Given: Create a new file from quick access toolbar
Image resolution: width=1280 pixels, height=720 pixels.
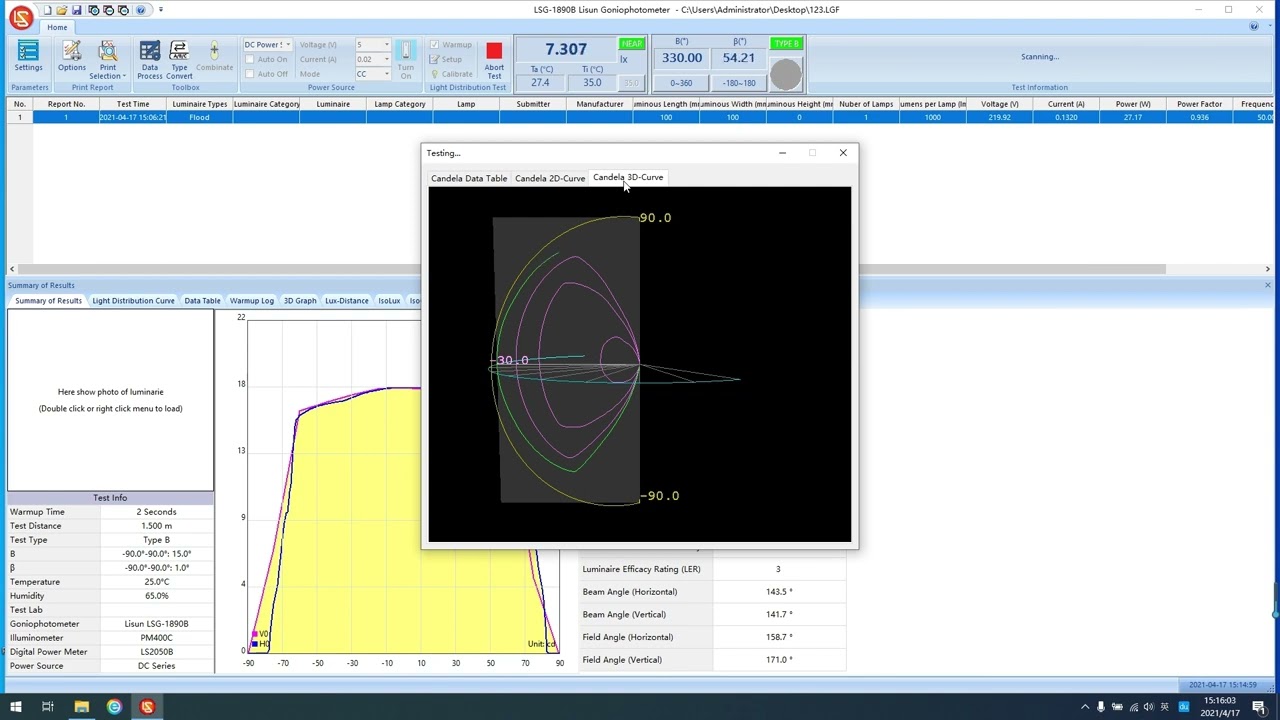Looking at the screenshot, I should 47,10.
